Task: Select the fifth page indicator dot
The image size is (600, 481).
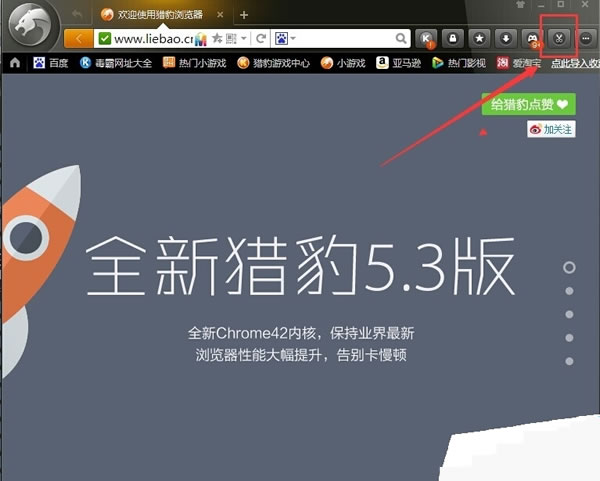Action: (569, 361)
